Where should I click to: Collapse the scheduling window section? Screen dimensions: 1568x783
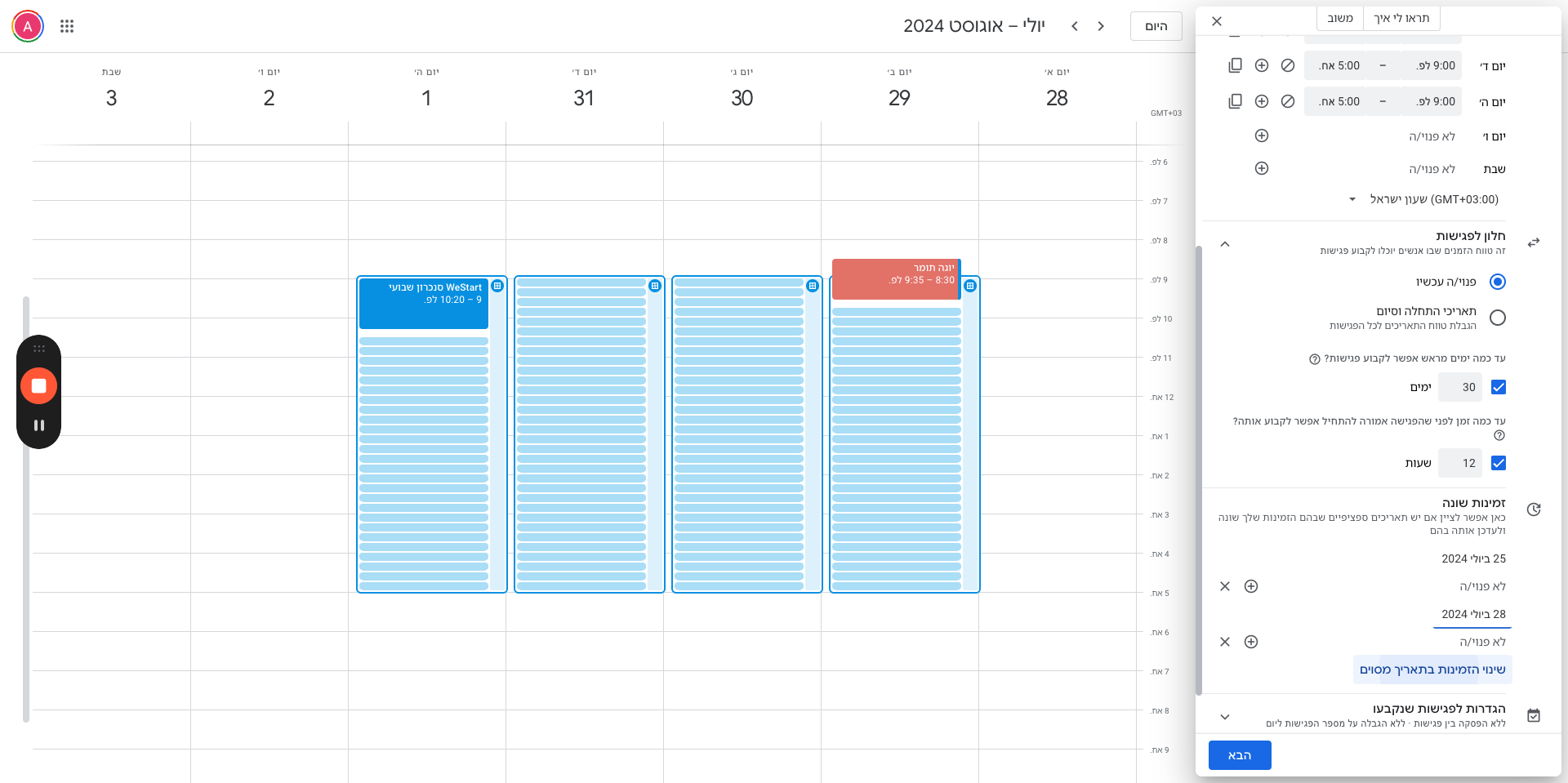click(x=1225, y=243)
